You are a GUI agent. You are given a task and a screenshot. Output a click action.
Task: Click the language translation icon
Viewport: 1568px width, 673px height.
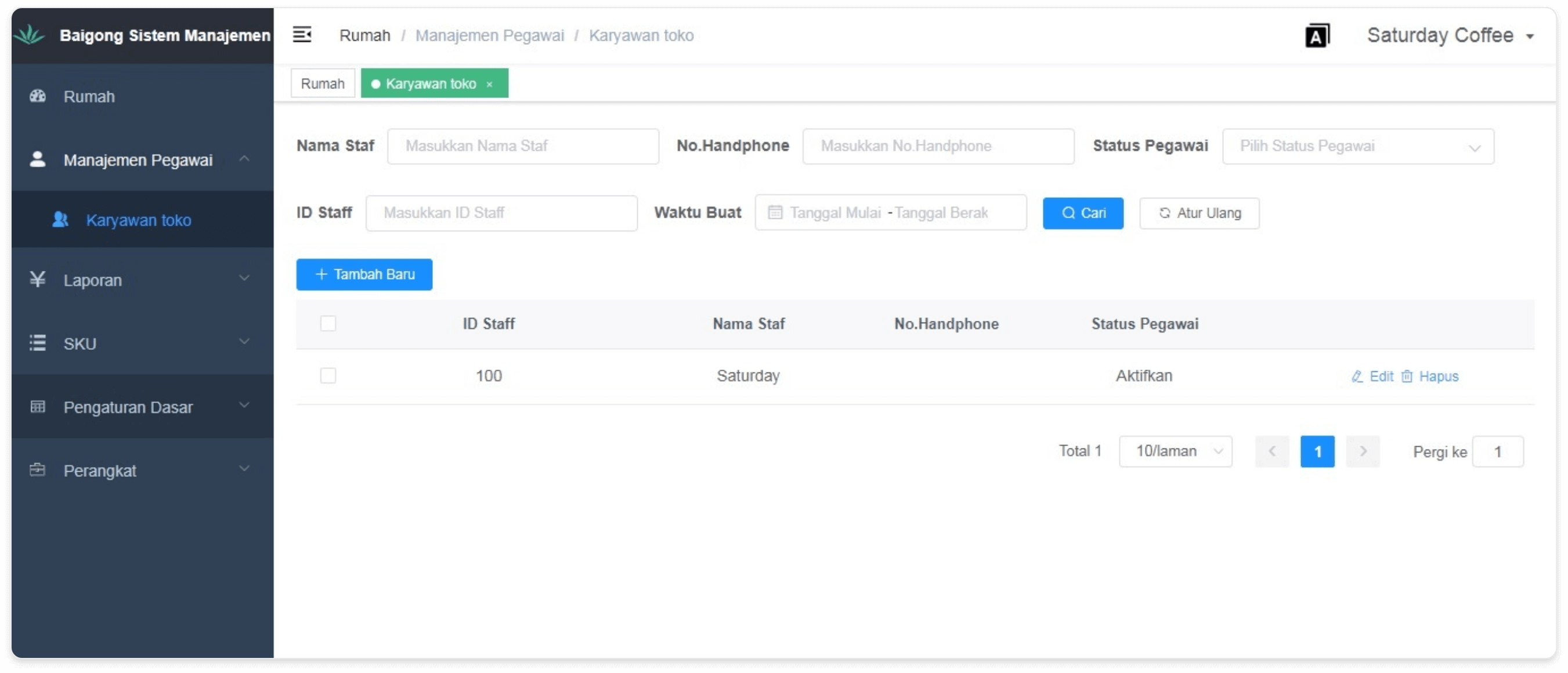point(1317,35)
